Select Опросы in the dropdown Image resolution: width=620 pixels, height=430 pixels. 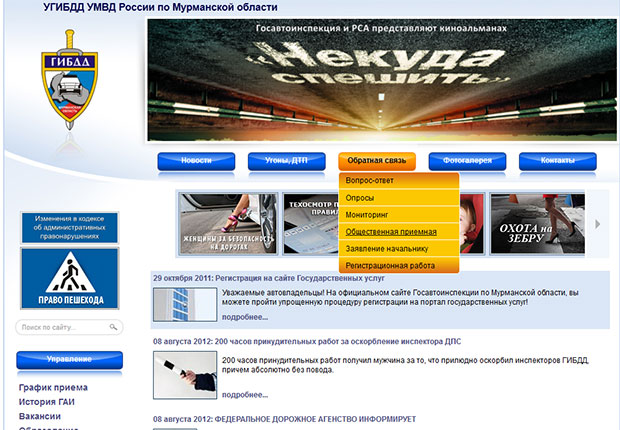[399, 198]
